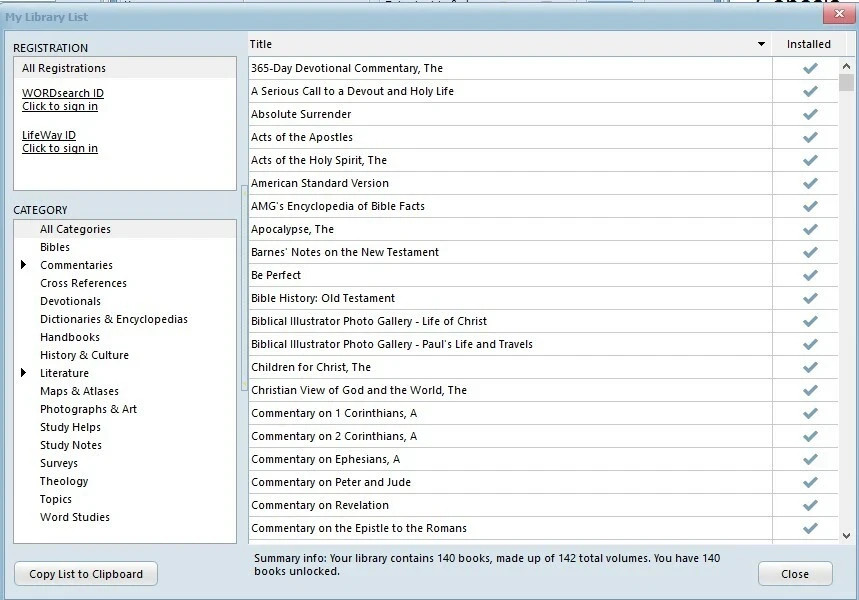Click the Title column sort arrow

763,44
